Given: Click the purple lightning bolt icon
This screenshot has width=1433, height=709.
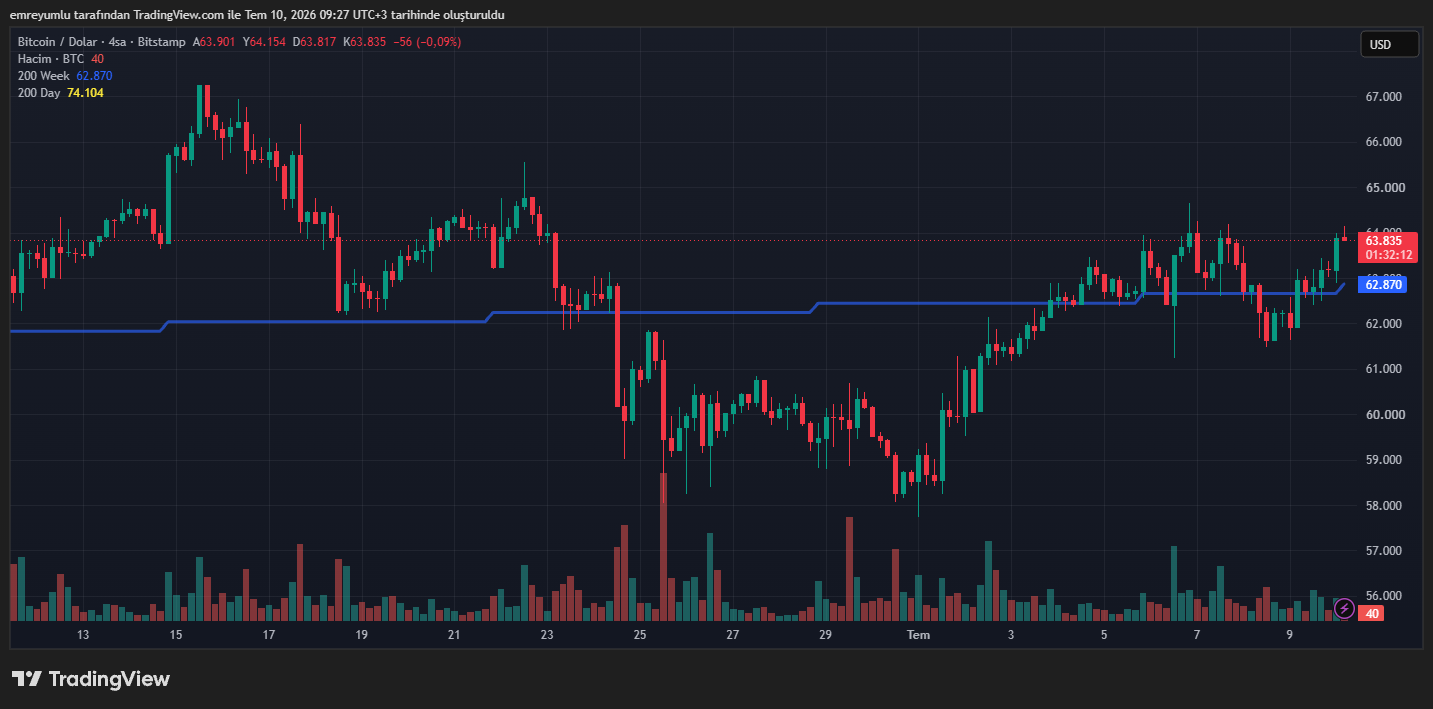Looking at the screenshot, I should point(1344,608).
